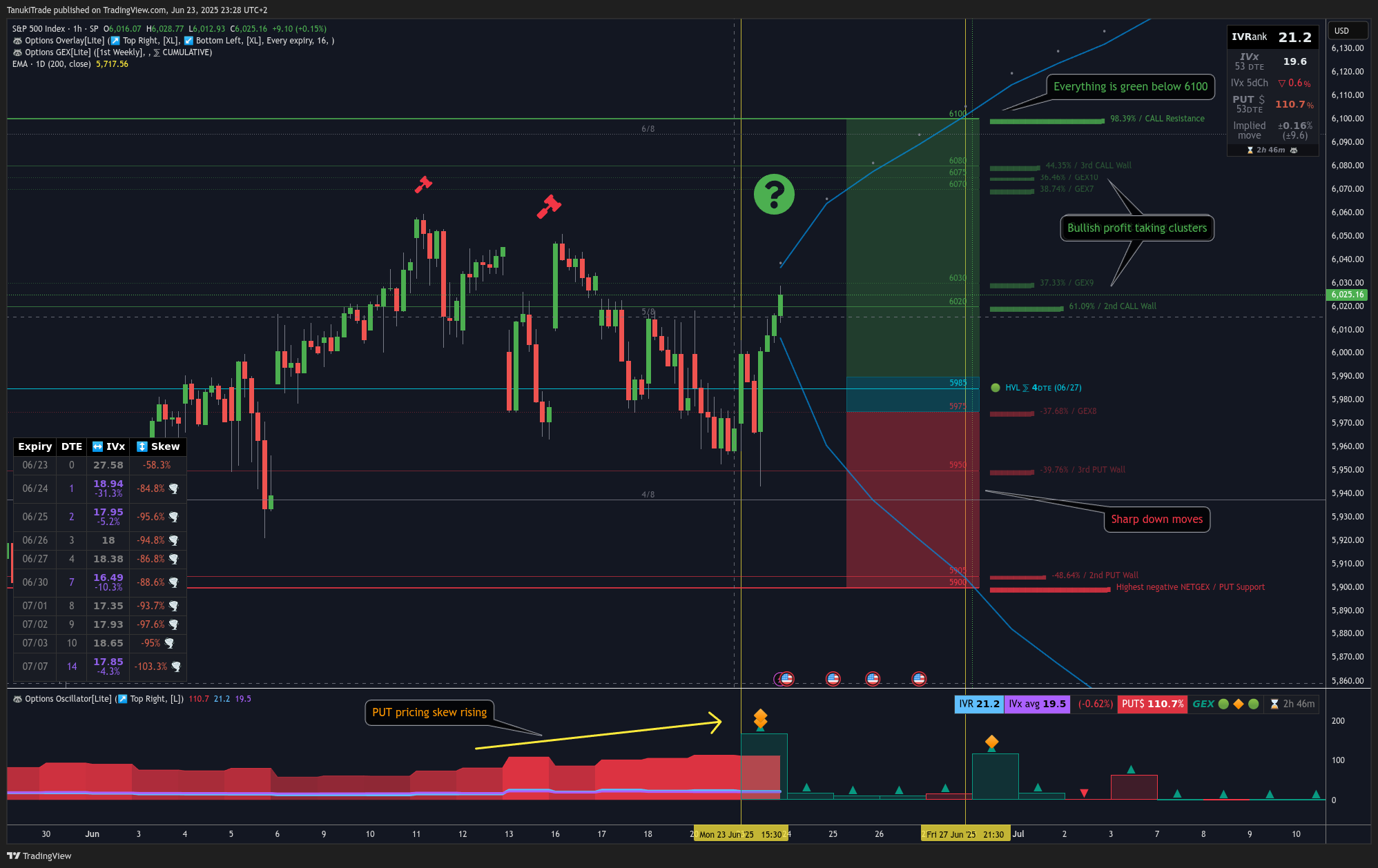Click the IVR 21.2 blue badge

pos(978,704)
